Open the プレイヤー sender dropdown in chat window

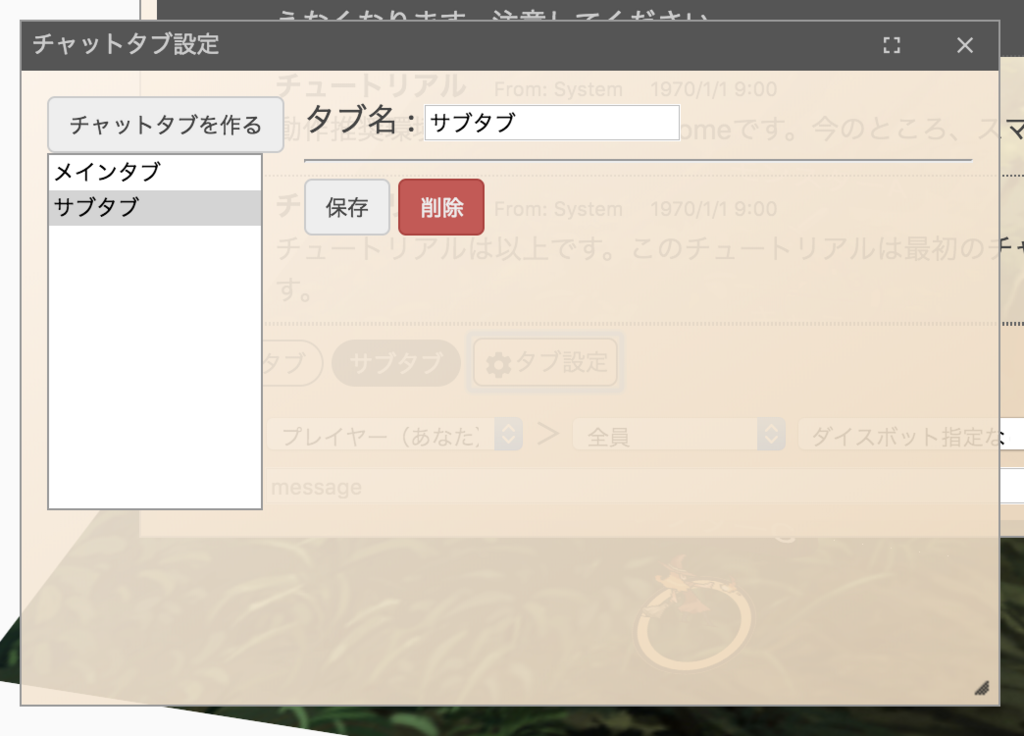395,435
